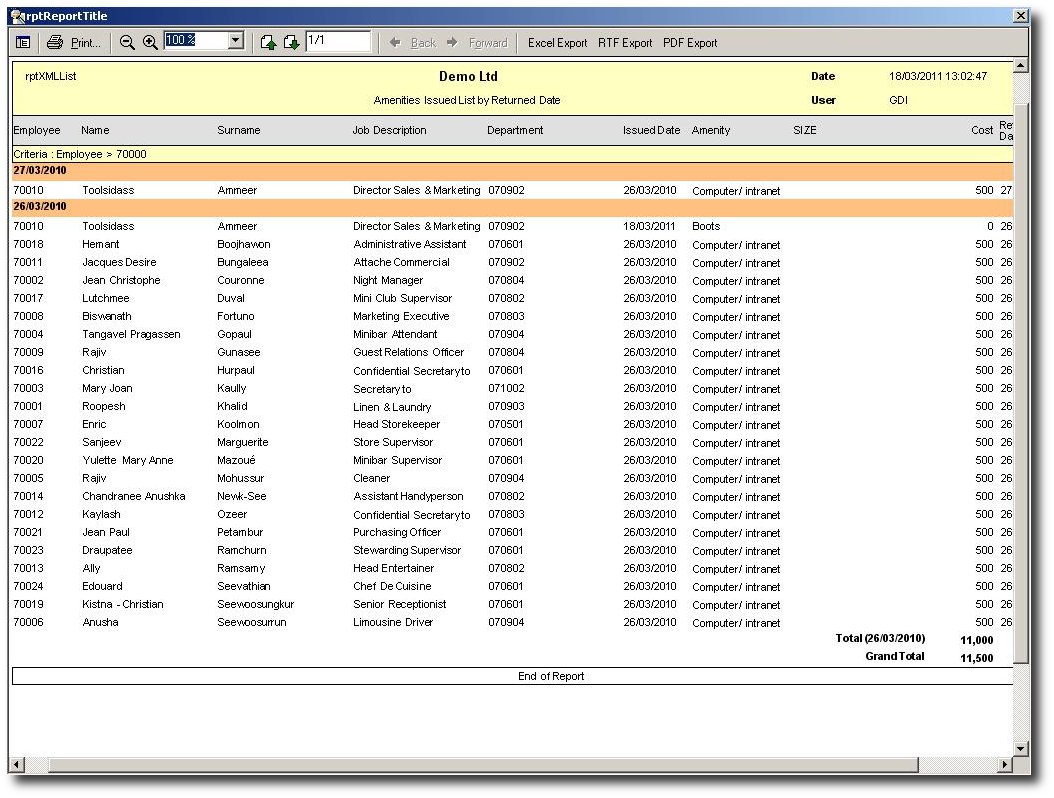The height and width of the screenshot is (798, 1054).
Task: Click the 27/03/2010 date group header
Action: 39,171
